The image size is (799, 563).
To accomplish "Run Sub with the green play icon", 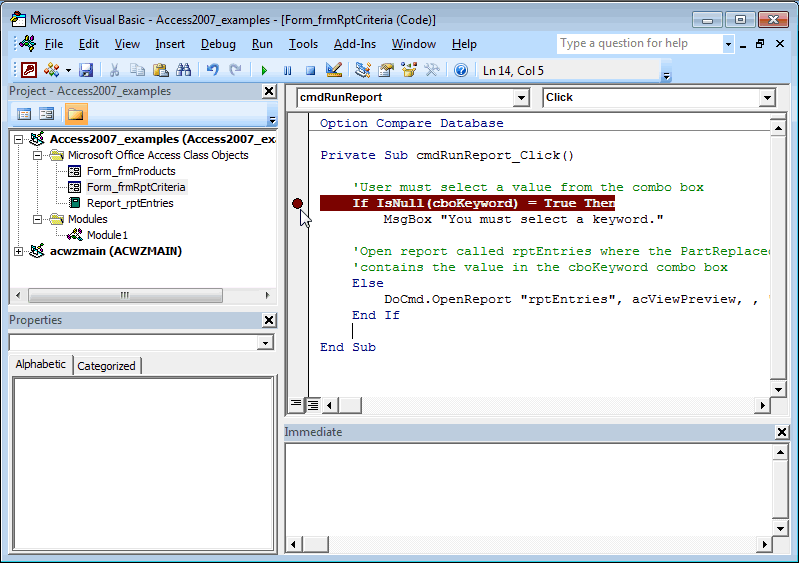I will click(x=264, y=70).
